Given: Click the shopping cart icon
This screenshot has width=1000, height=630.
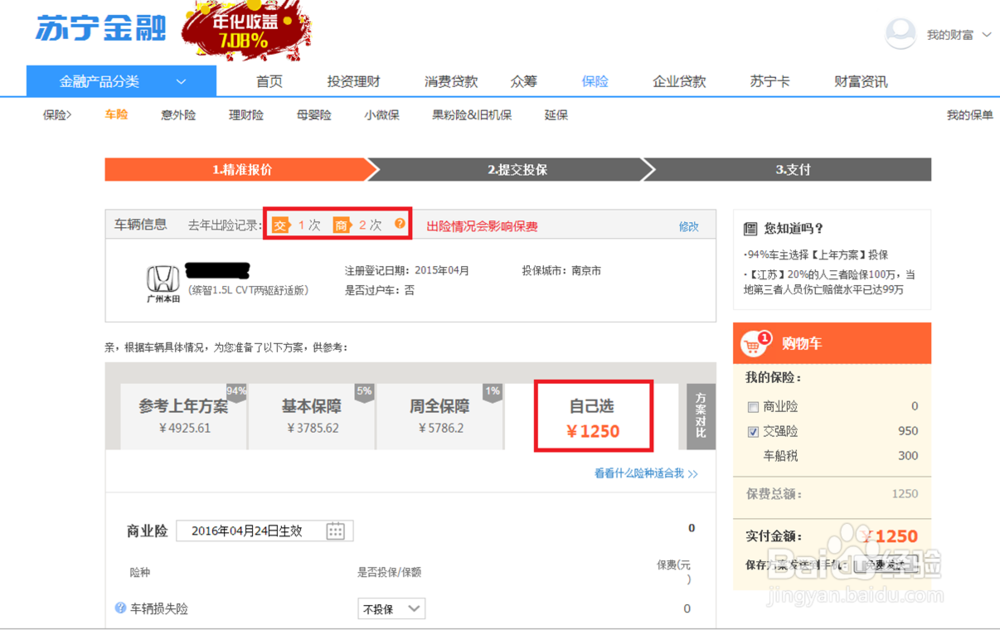Looking at the screenshot, I should click(x=753, y=344).
